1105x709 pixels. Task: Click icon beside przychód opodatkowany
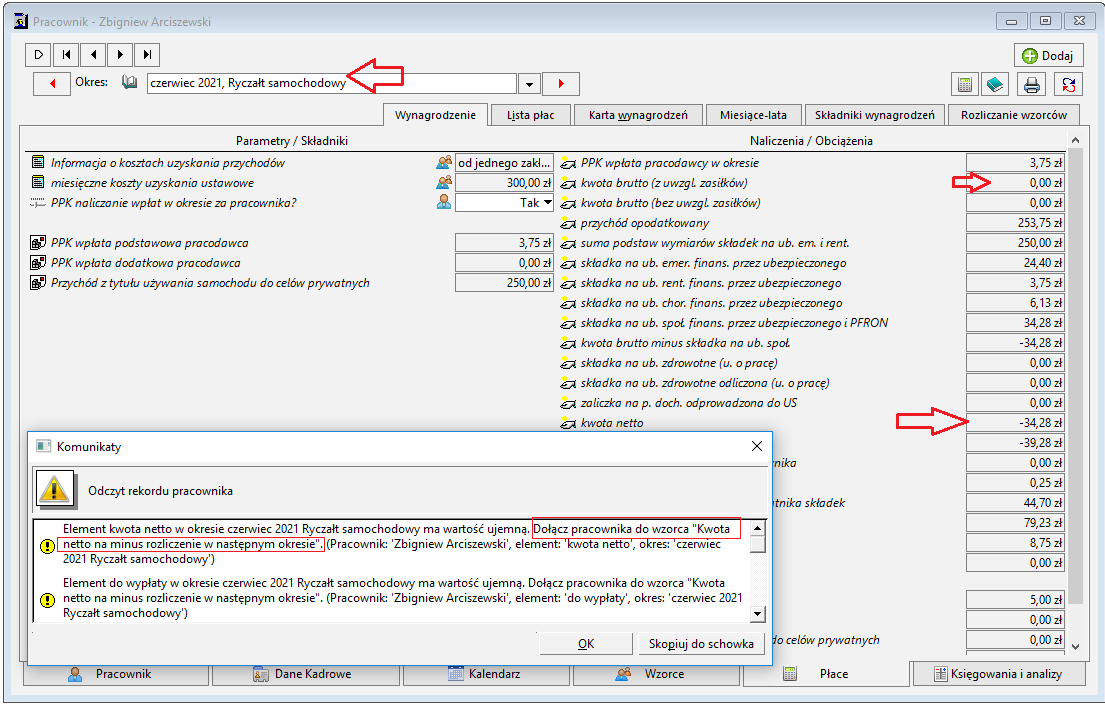[568, 223]
